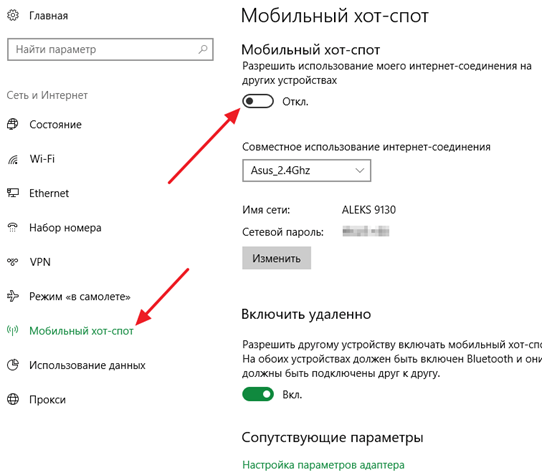Click the VPN icon in sidebar
This screenshot has height=475, width=542.
(x=13, y=262)
